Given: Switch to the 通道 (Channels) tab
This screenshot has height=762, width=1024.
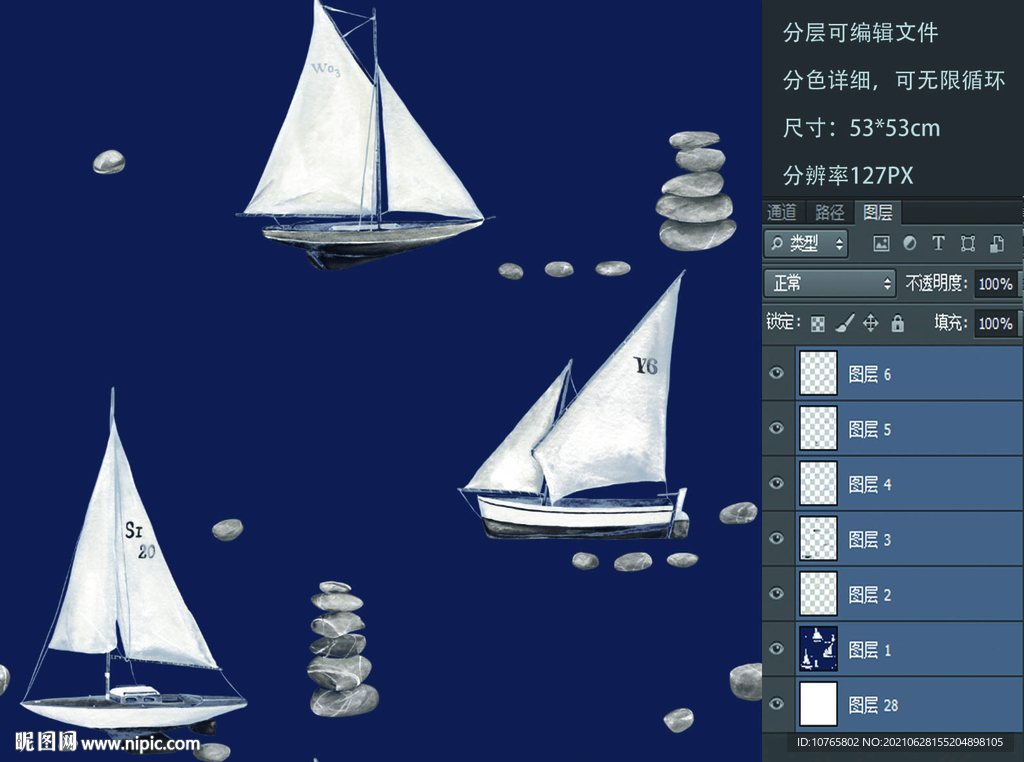Looking at the screenshot, I should [x=781, y=212].
